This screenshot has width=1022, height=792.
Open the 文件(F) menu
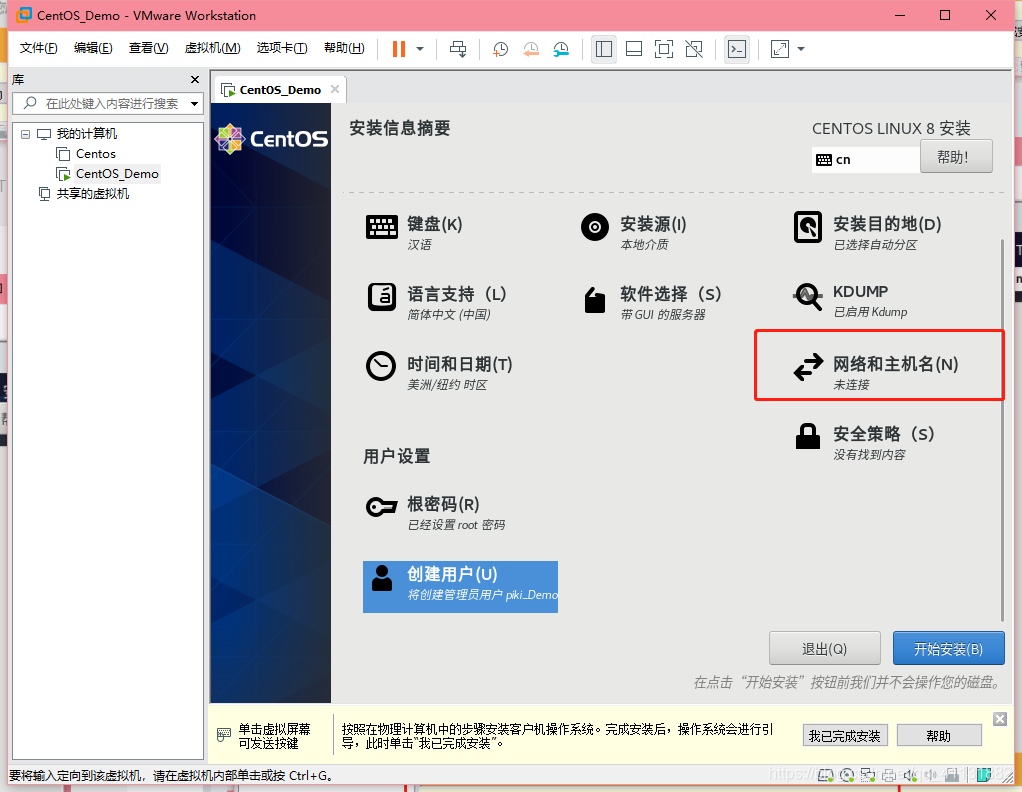coord(38,48)
